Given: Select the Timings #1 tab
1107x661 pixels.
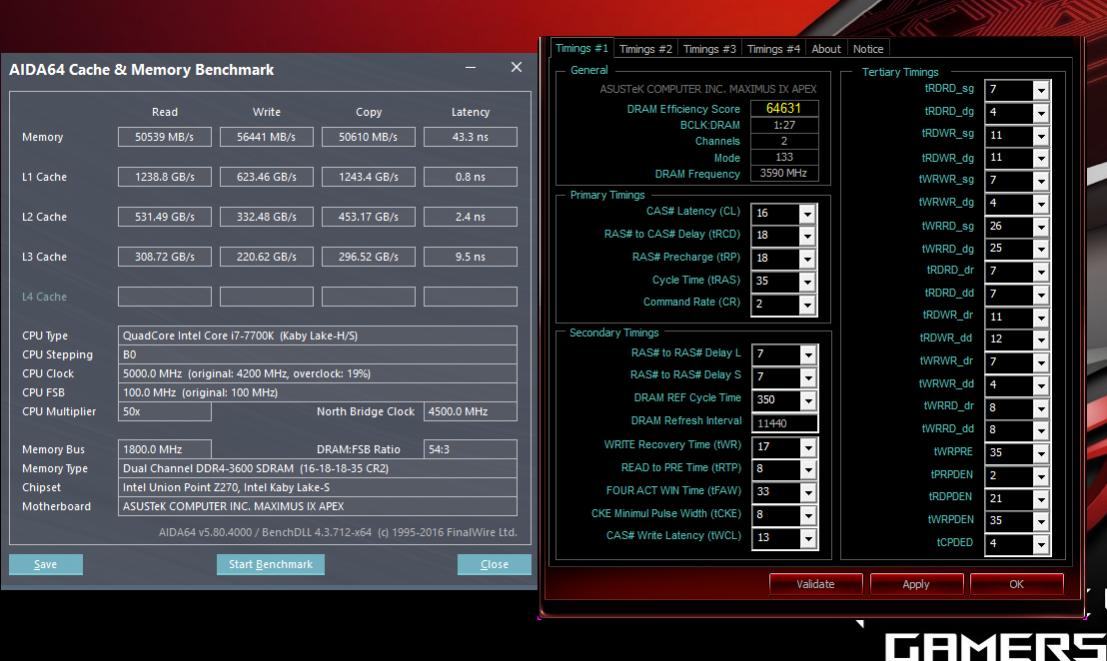Looking at the screenshot, I should pos(581,48).
